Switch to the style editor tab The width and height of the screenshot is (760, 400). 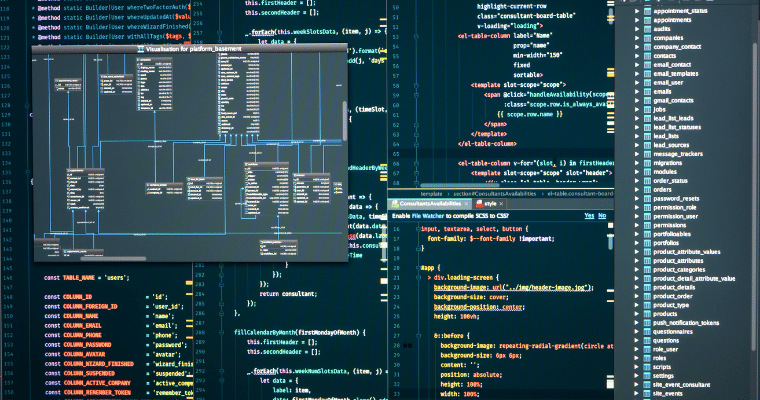coord(490,204)
